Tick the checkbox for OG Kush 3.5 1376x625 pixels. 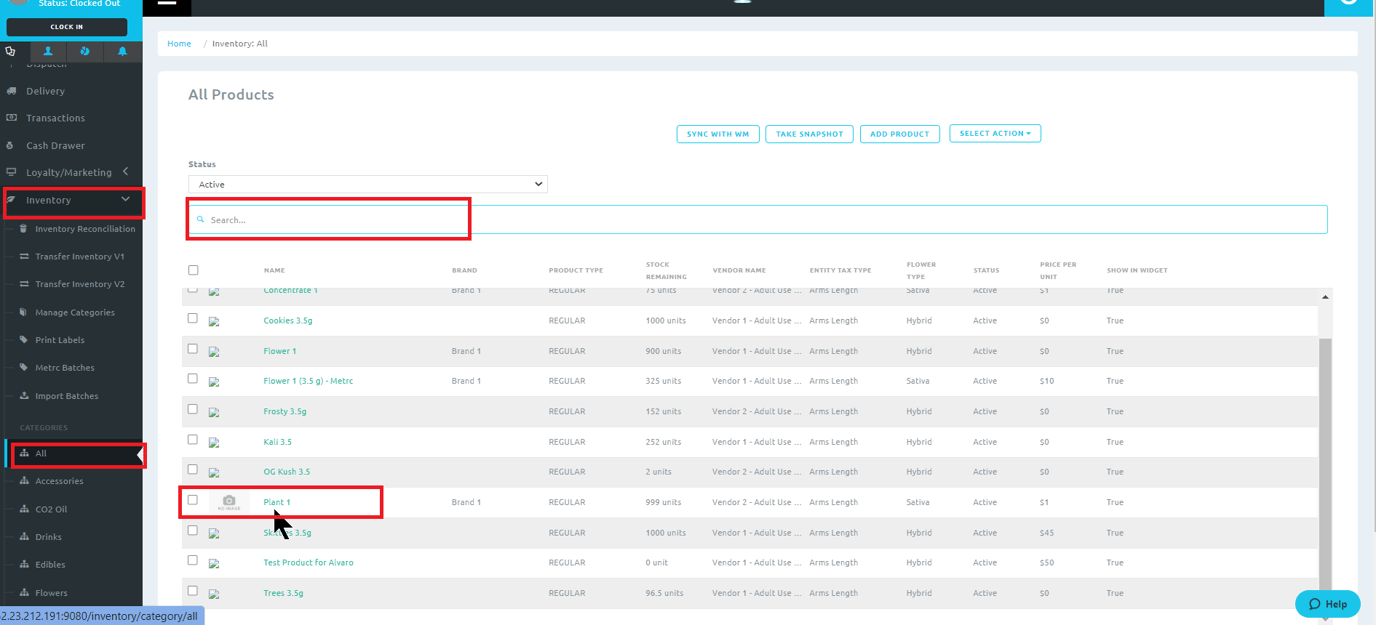[x=192, y=471]
